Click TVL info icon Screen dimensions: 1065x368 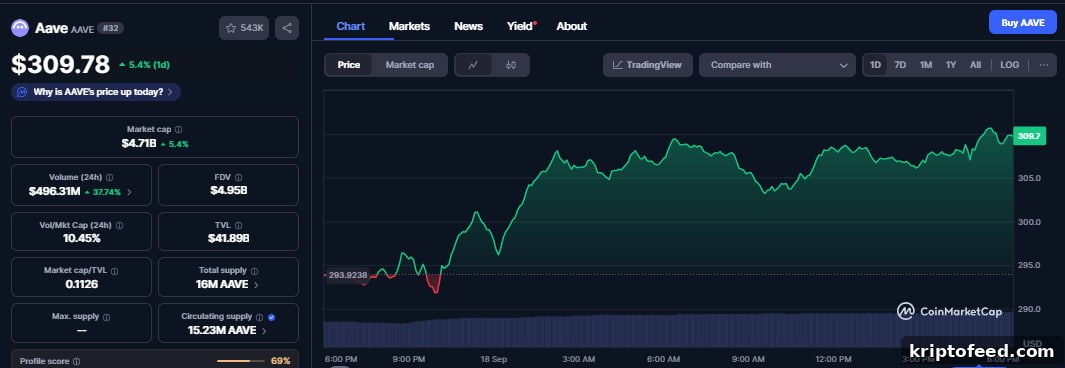click(238, 225)
